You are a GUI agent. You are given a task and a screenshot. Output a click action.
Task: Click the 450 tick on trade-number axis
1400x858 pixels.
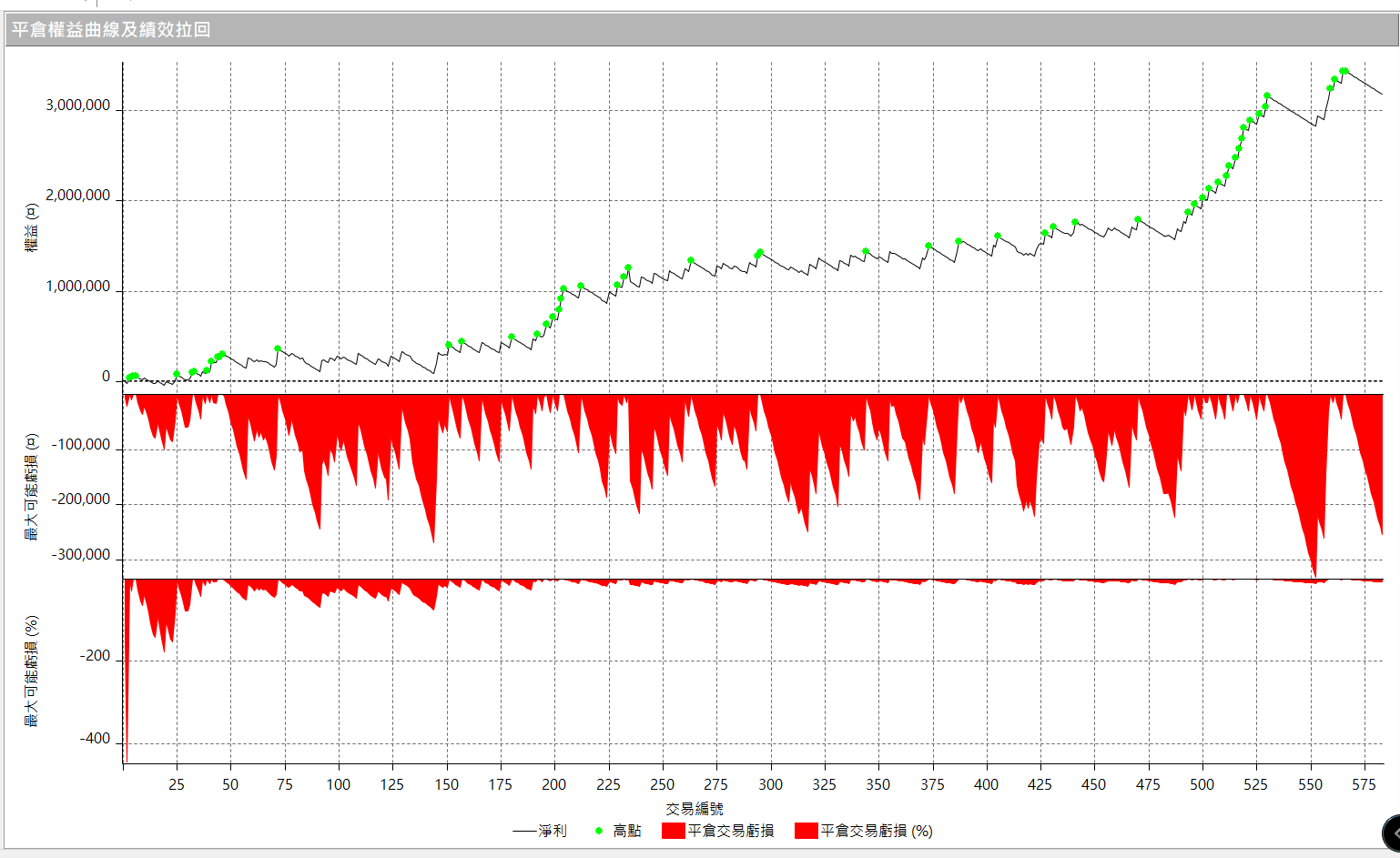pos(1094,784)
